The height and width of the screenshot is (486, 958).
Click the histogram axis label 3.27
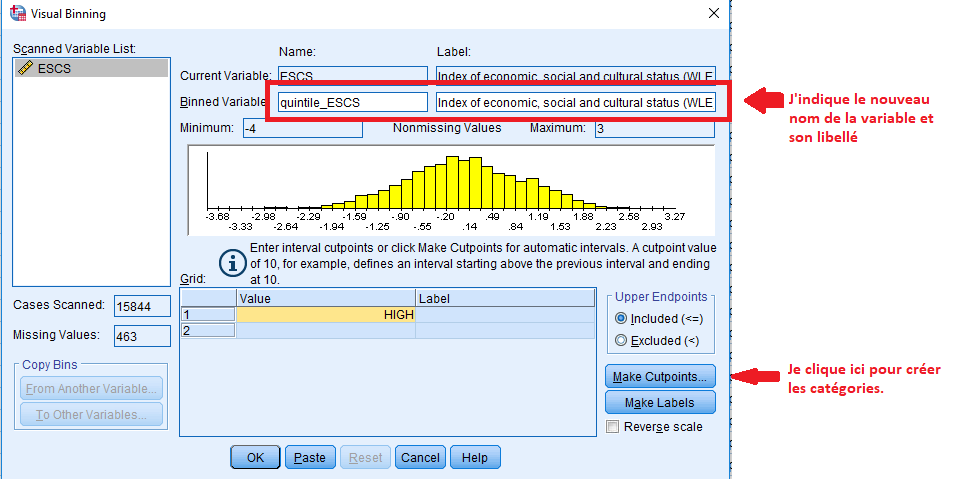pyautogui.click(x=675, y=216)
